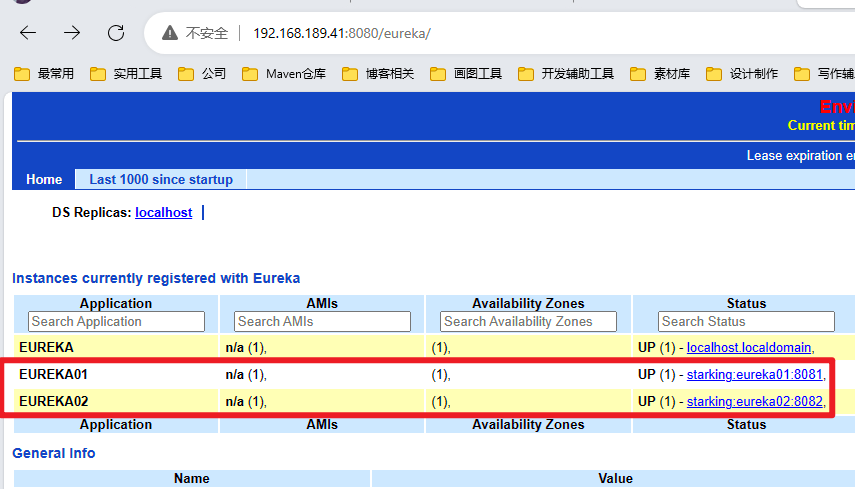
Task: Reload the Eureka page
Action: (x=116, y=33)
